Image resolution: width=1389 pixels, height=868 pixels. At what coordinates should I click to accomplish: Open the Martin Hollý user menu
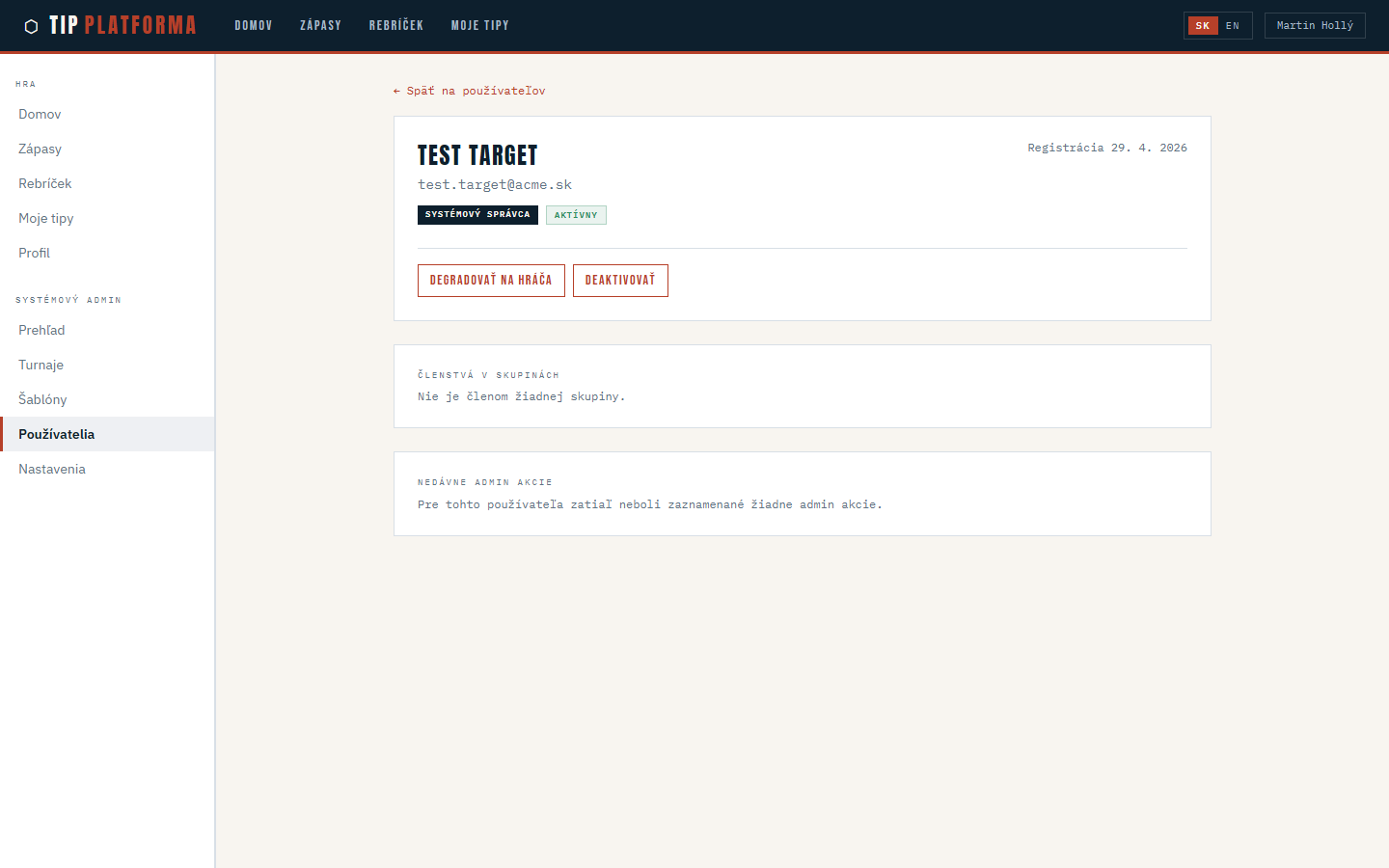coord(1314,26)
